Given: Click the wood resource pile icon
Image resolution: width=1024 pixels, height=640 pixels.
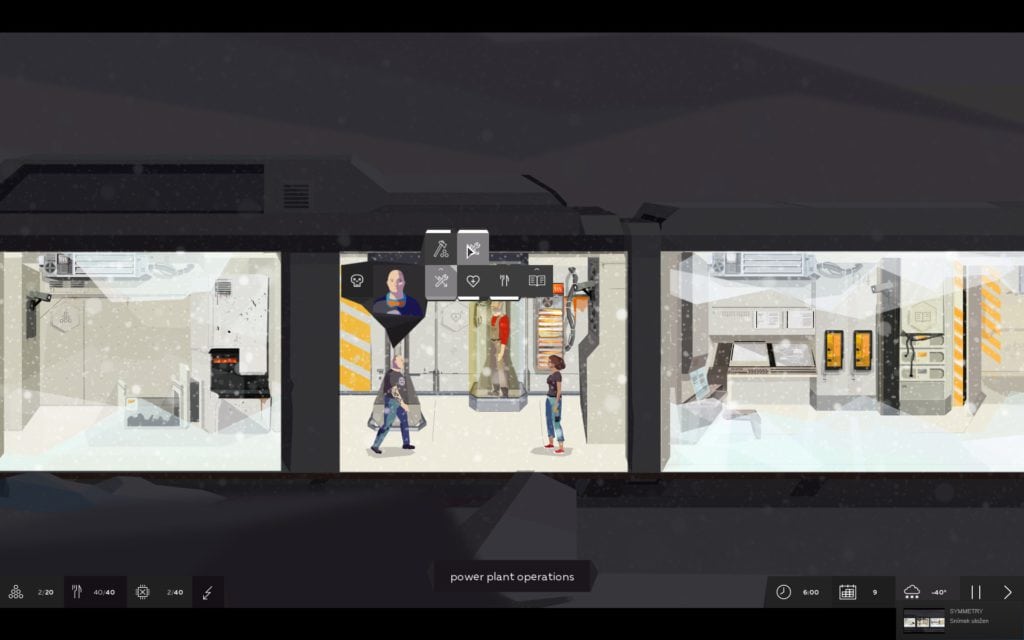Looking at the screenshot, I should [16, 592].
